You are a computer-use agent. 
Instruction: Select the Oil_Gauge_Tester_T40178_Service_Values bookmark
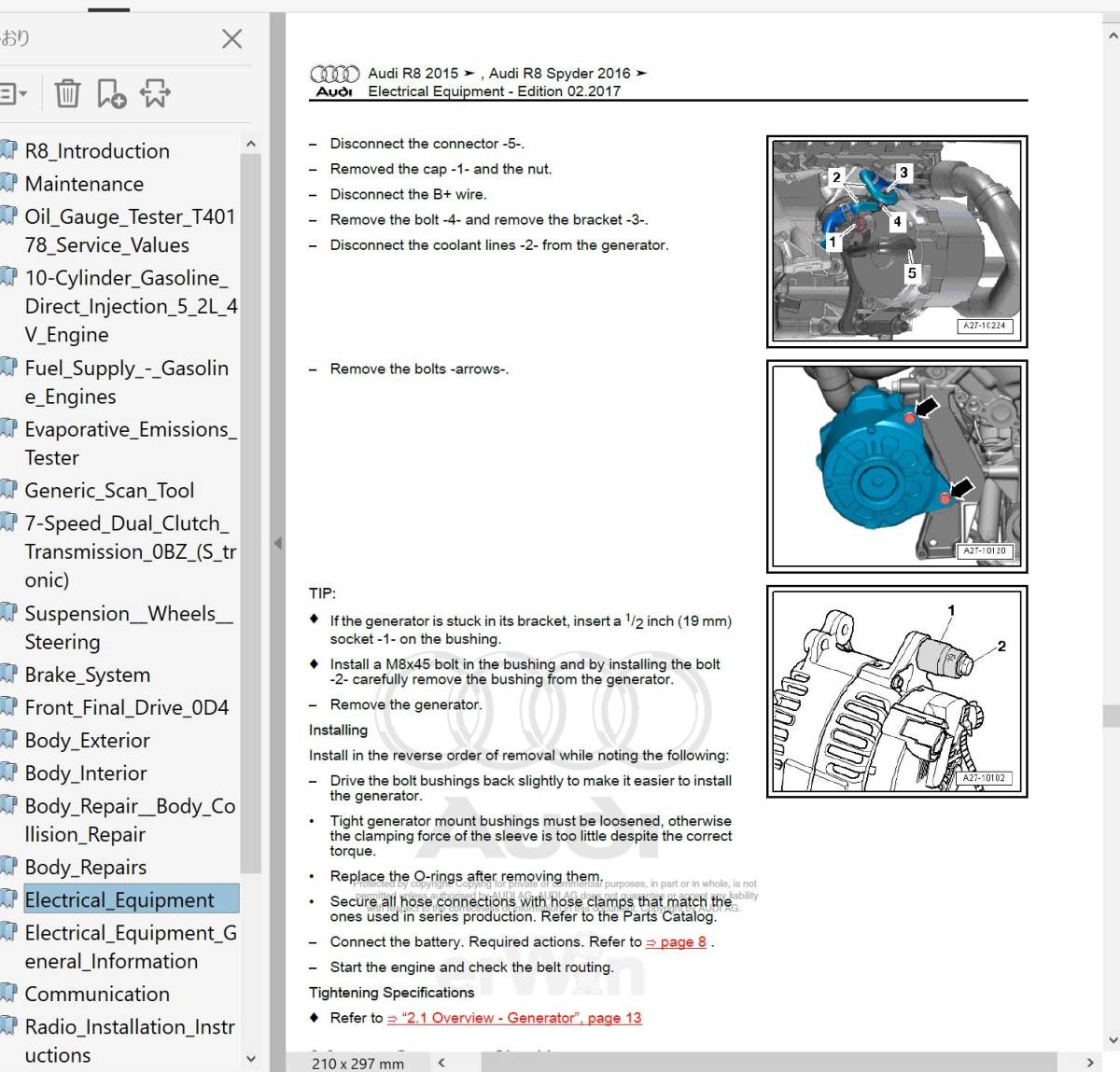tap(130, 230)
